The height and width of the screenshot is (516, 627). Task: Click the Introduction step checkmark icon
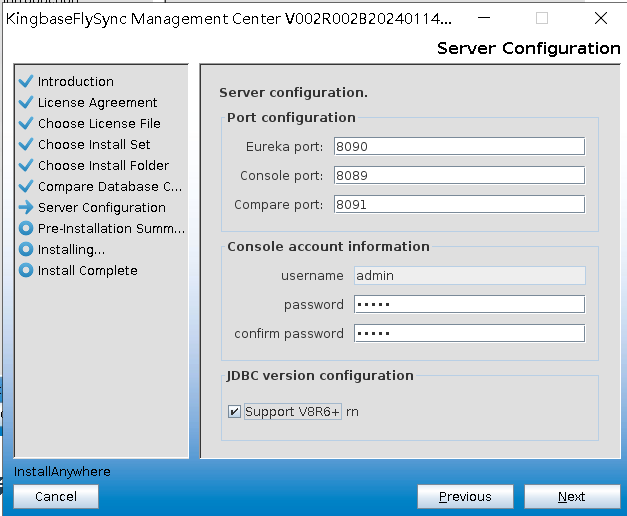click(26, 81)
